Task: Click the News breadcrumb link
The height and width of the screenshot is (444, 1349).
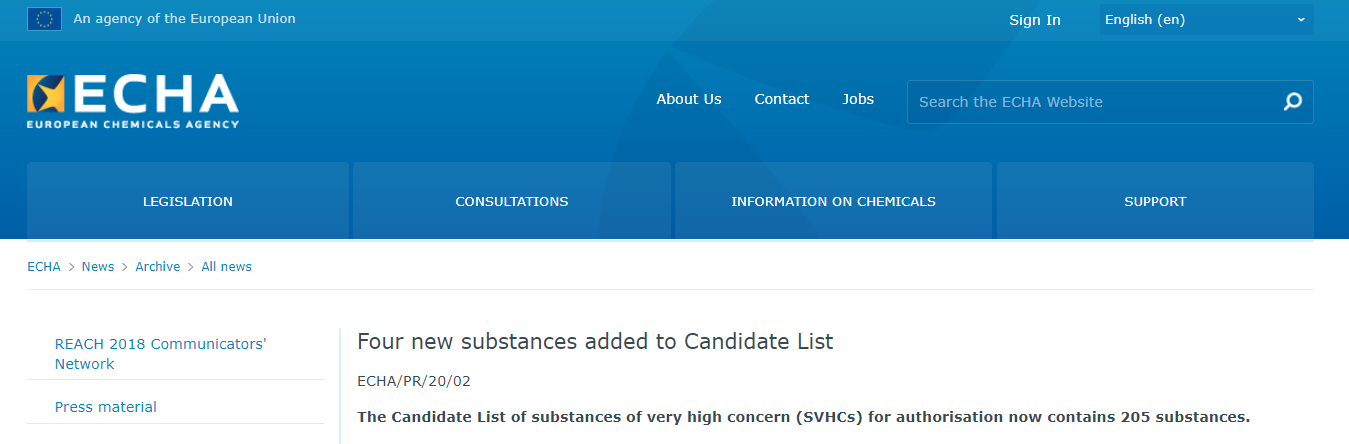Action: (x=98, y=267)
